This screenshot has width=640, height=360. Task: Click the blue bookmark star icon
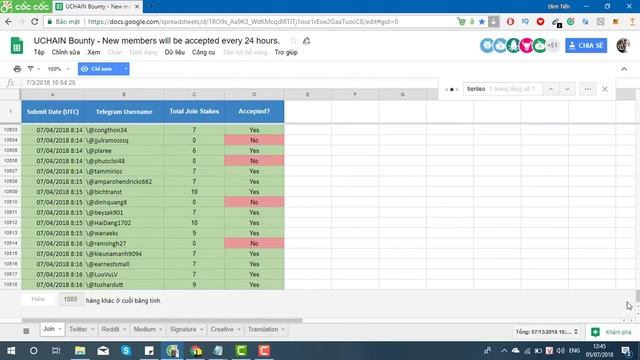(x=482, y=22)
